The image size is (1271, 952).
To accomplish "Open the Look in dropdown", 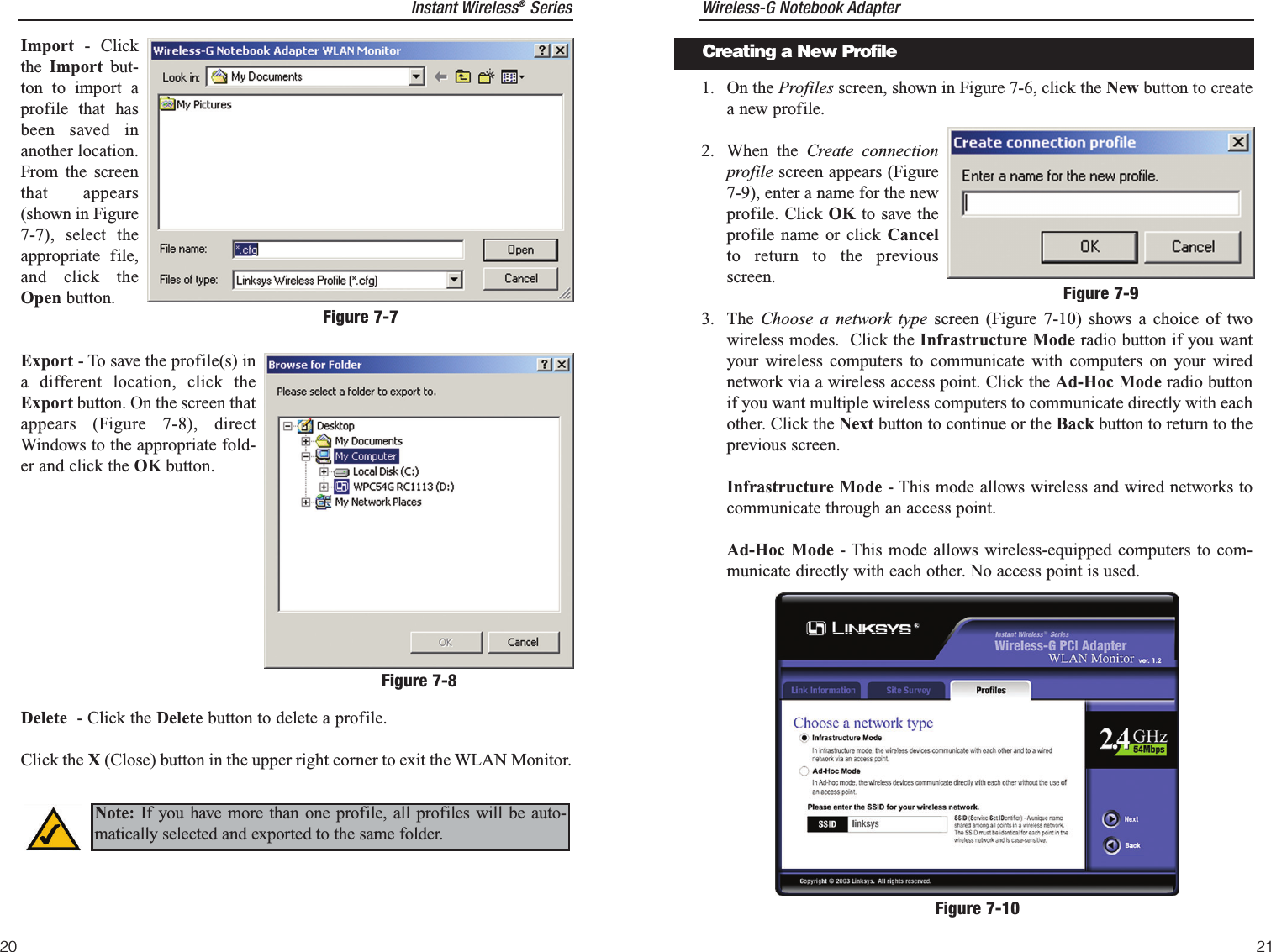I will 417,76.
